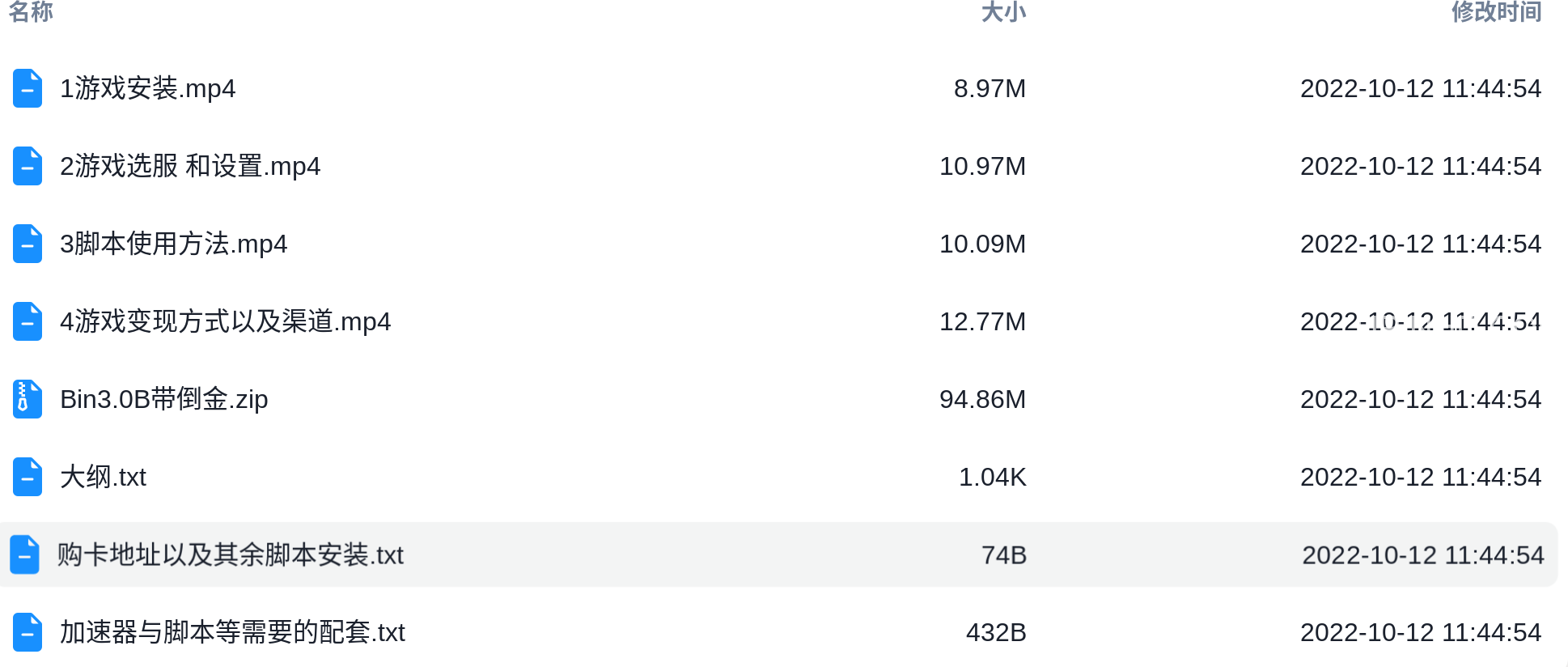Viewport: 1568px width, 667px height.
Task: Open the 大纲.txt file name
Action: [x=104, y=477]
